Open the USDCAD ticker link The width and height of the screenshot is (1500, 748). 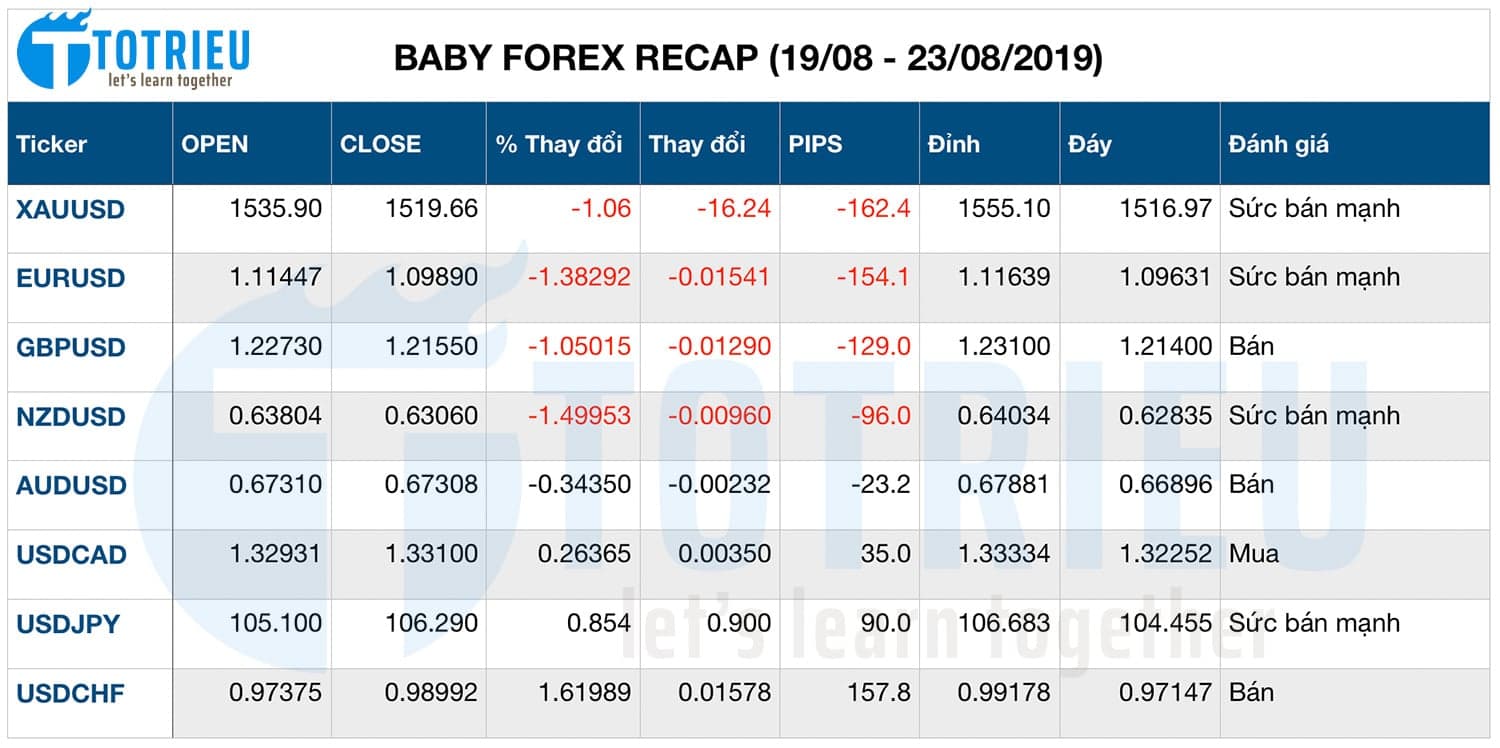coord(69,554)
